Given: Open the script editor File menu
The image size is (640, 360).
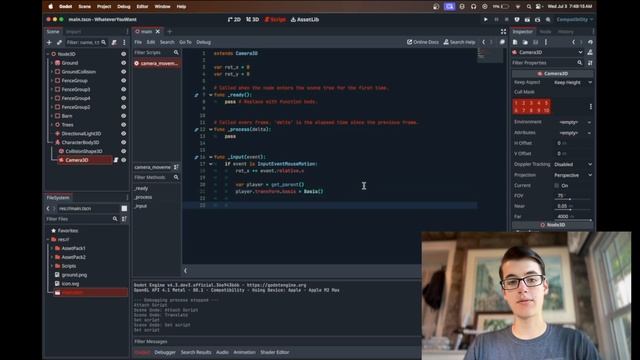Looking at the screenshot, I should tap(138, 42).
